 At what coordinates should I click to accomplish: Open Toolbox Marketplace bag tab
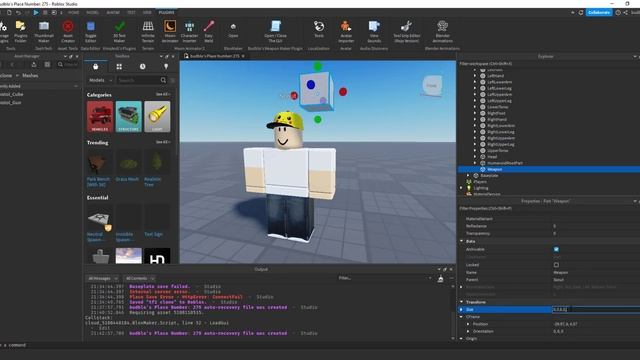(96, 67)
